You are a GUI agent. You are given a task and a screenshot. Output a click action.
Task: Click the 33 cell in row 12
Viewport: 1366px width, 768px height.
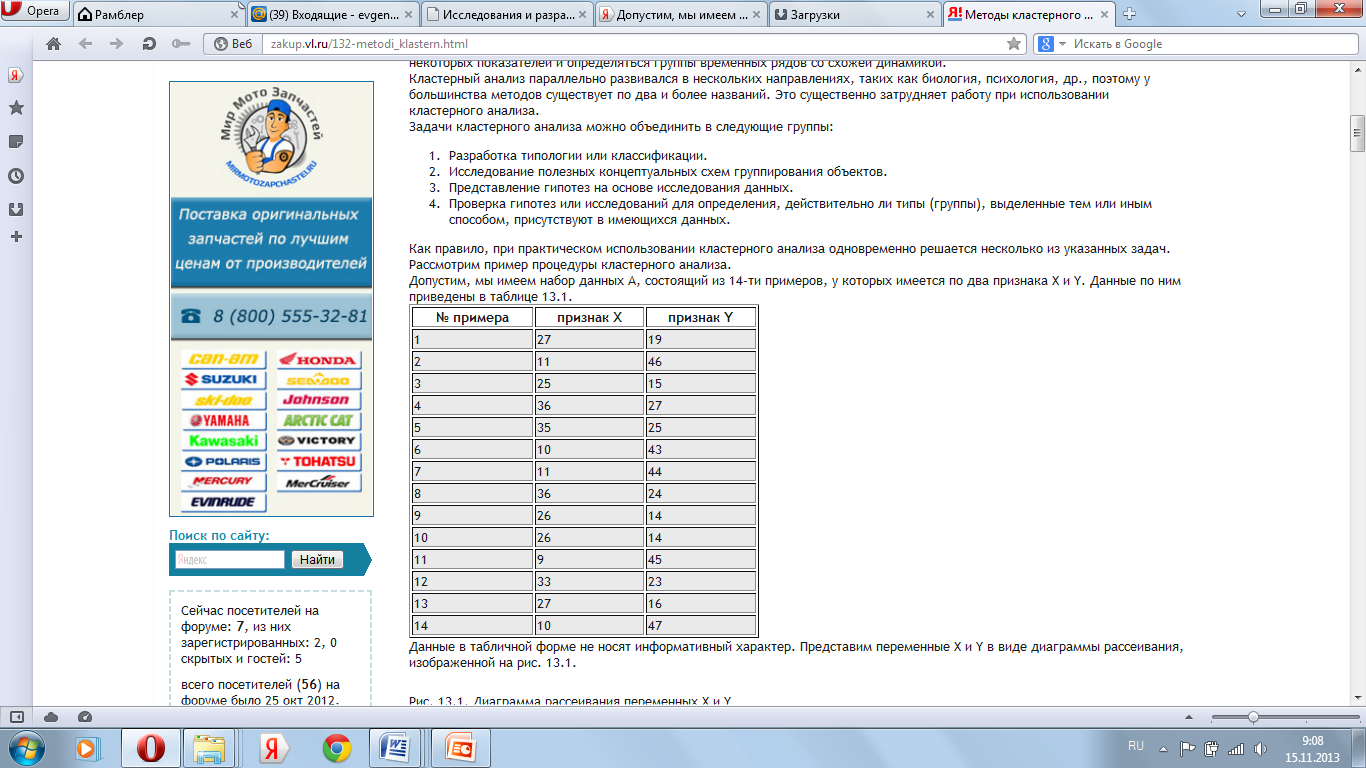[589, 581]
